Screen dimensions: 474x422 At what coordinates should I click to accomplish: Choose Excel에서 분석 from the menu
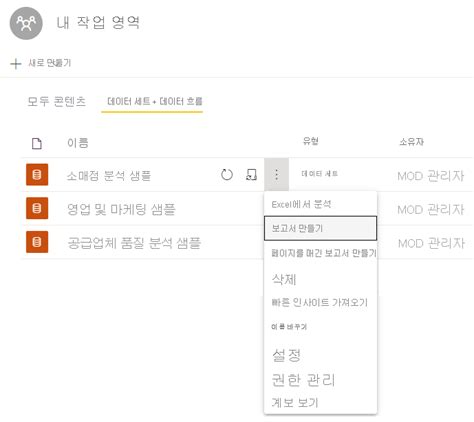click(x=301, y=204)
